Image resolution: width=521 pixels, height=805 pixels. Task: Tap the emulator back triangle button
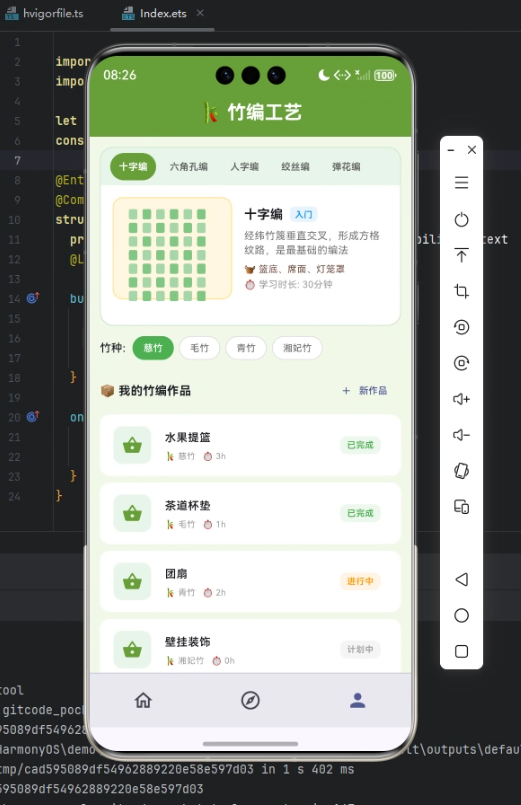tap(461, 580)
